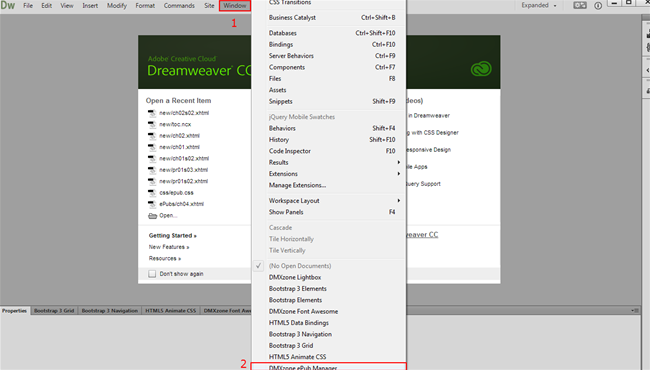Click the Creative Cloud logo icon
Viewport: 650px width, 370px height.
tap(481, 69)
